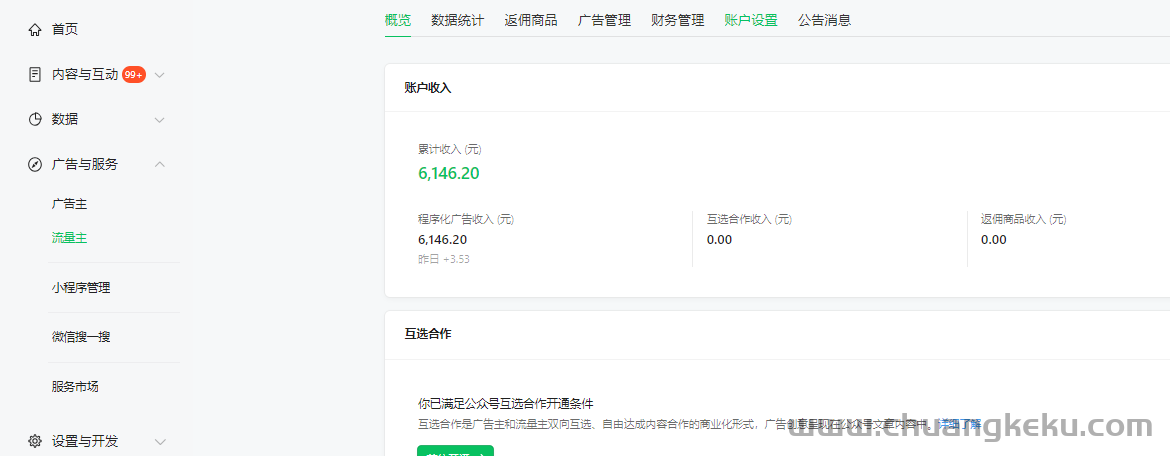The width and height of the screenshot is (1170, 456).
Task: Expand the 内容与互动 section chevron
Action: [160, 75]
